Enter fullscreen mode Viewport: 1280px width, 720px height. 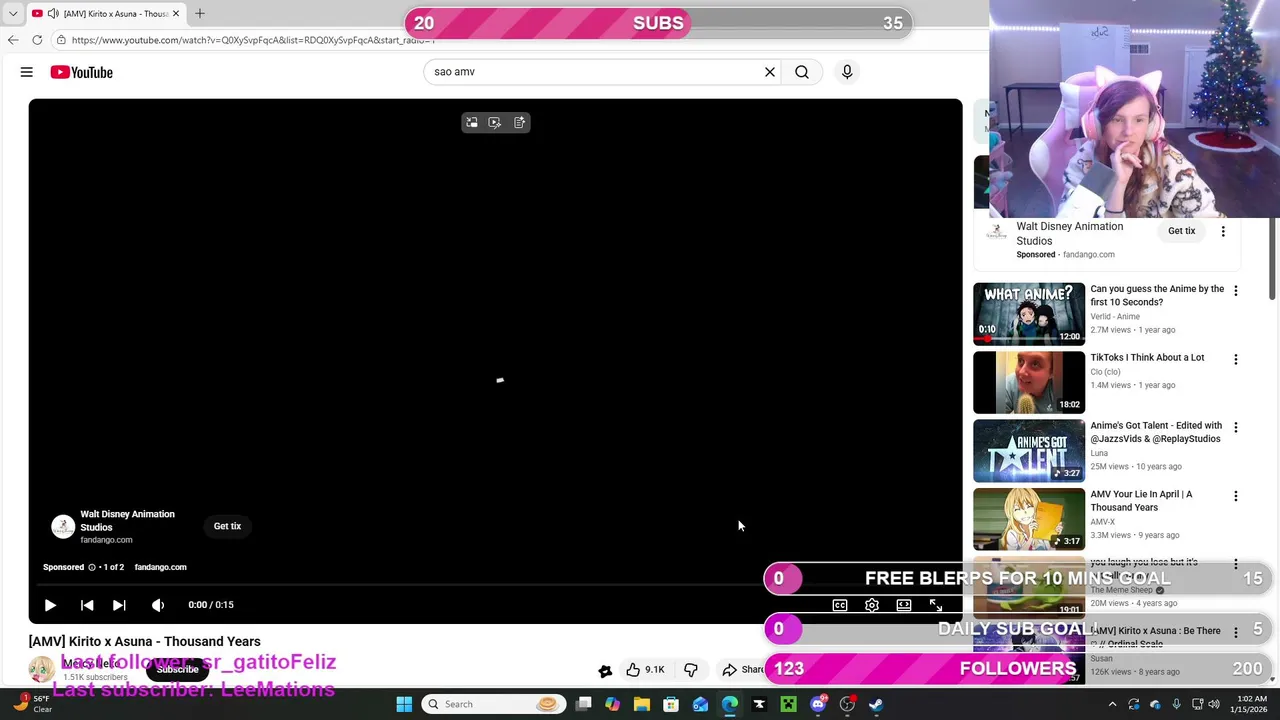pyautogui.click(x=936, y=605)
